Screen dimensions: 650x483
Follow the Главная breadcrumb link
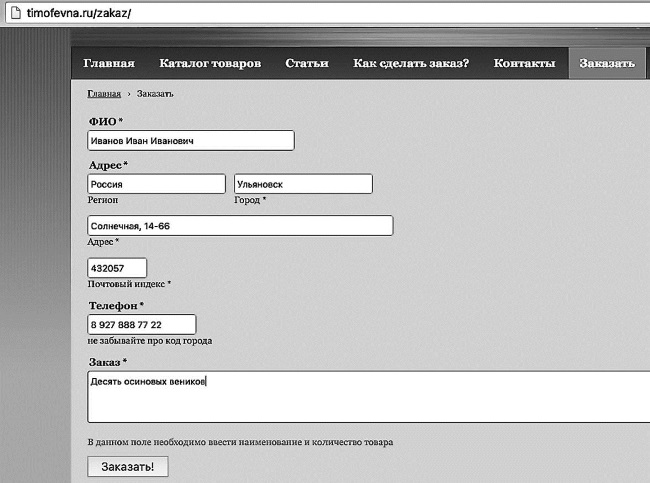tap(104, 93)
